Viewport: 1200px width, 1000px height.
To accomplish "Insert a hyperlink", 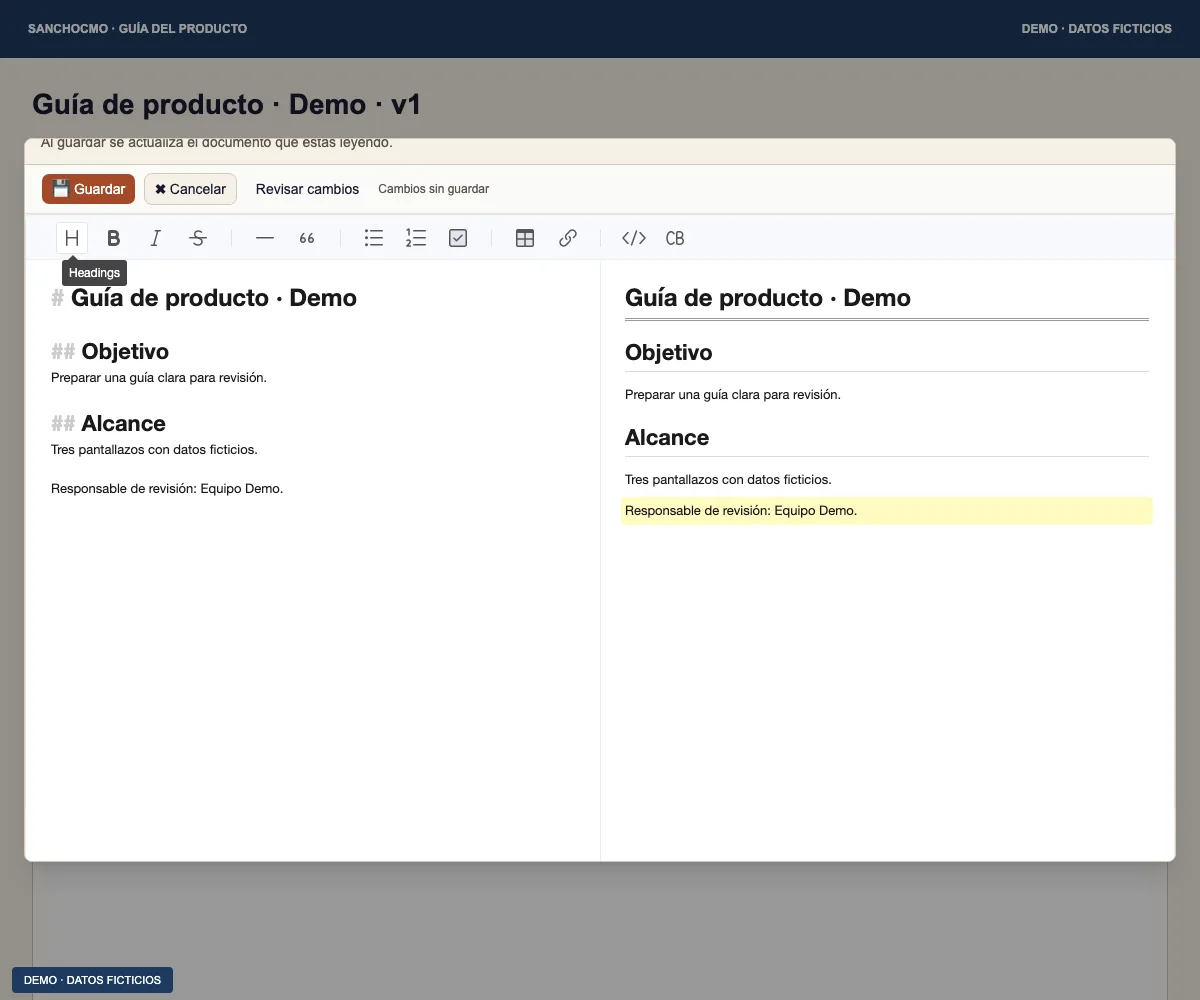I will [x=567, y=238].
